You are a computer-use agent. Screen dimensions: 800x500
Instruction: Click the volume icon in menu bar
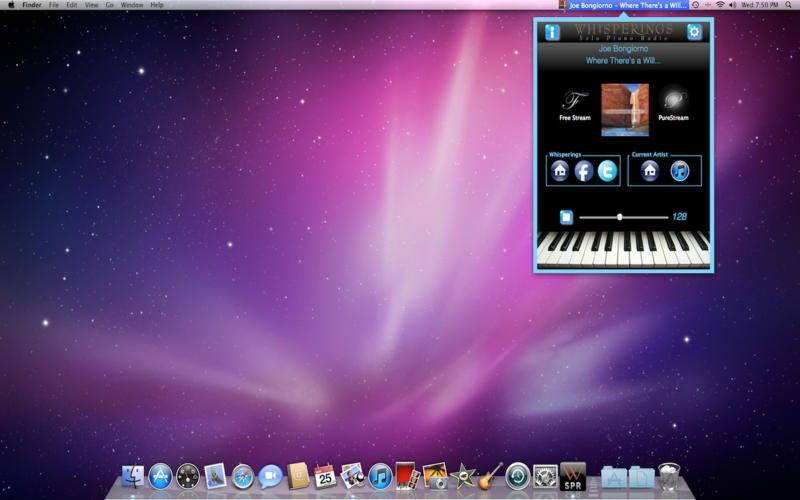coord(733,5)
